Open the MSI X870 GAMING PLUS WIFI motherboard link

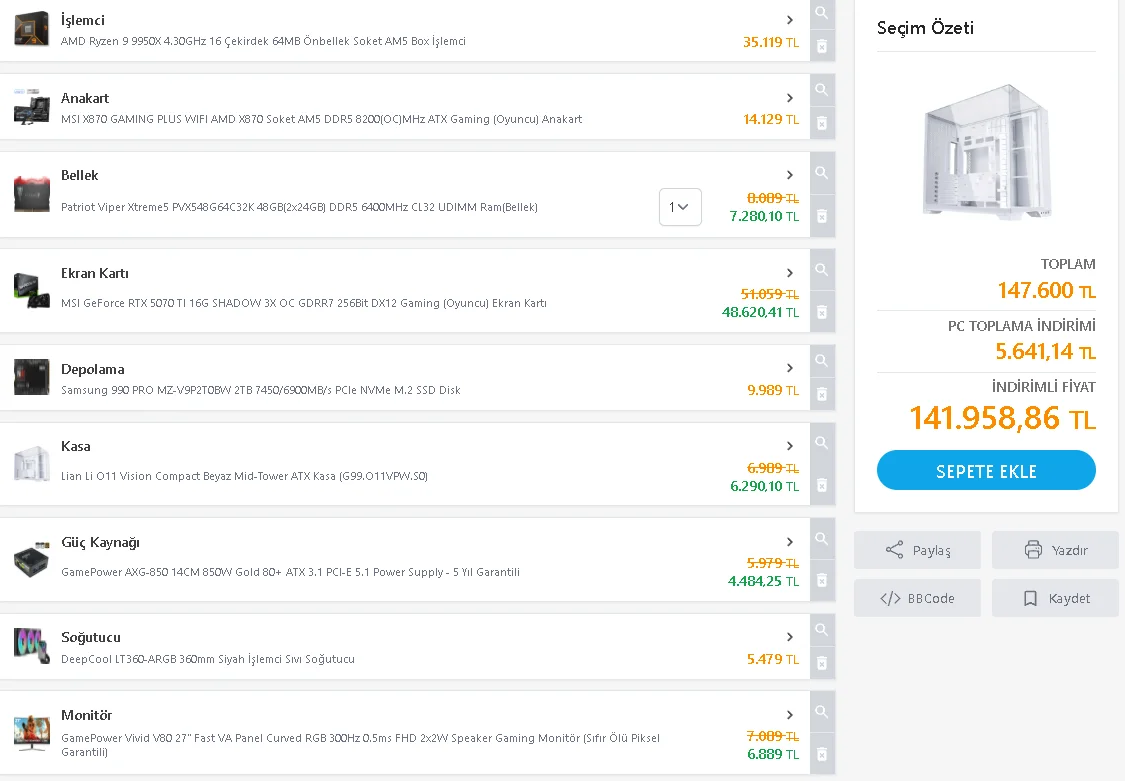tap(321, 119)
